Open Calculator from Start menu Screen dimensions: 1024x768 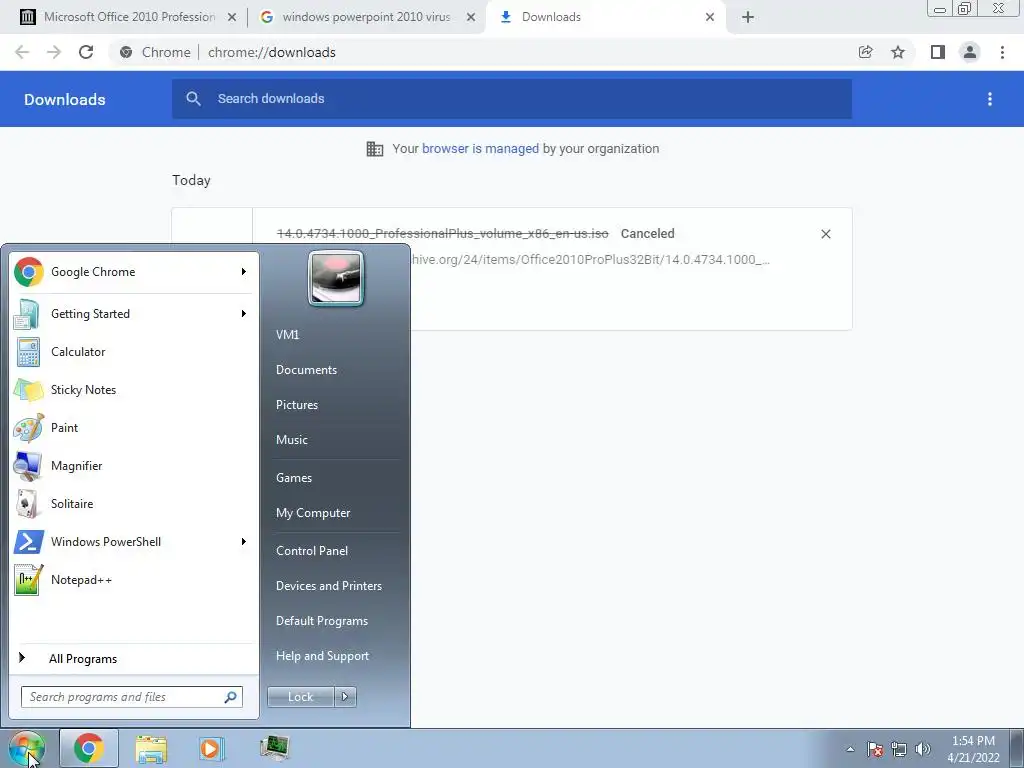point(134,352)
